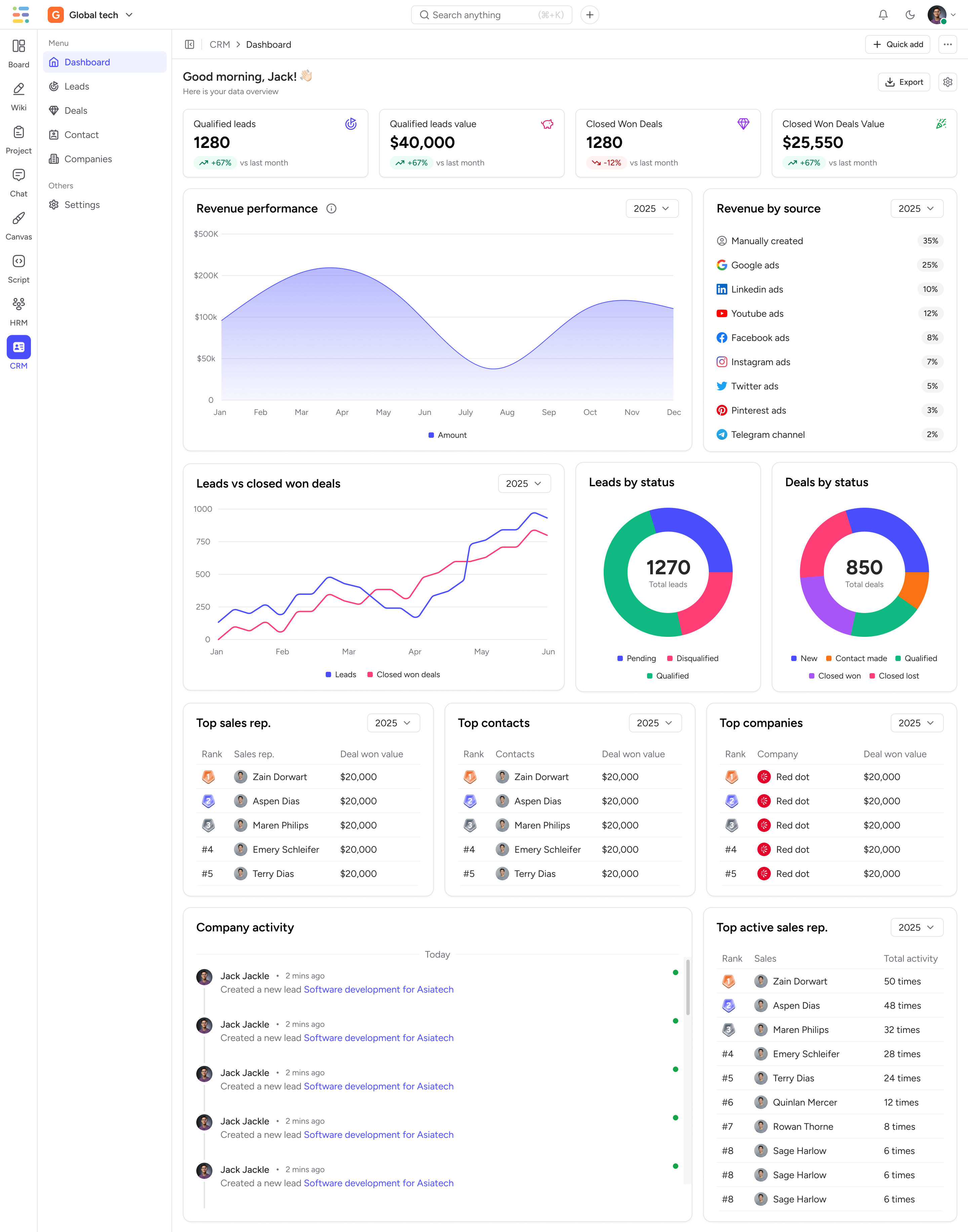Image resolution: width=968 pixels, height=1232 pixels.
Task: Open Companies menu item
Action: [x=88, y=159]
